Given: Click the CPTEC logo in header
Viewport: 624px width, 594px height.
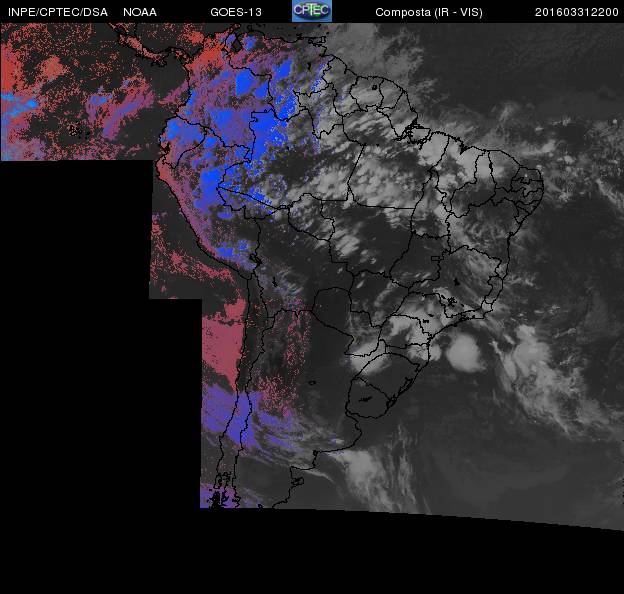Looking at the screenshot, I should 312,11.
